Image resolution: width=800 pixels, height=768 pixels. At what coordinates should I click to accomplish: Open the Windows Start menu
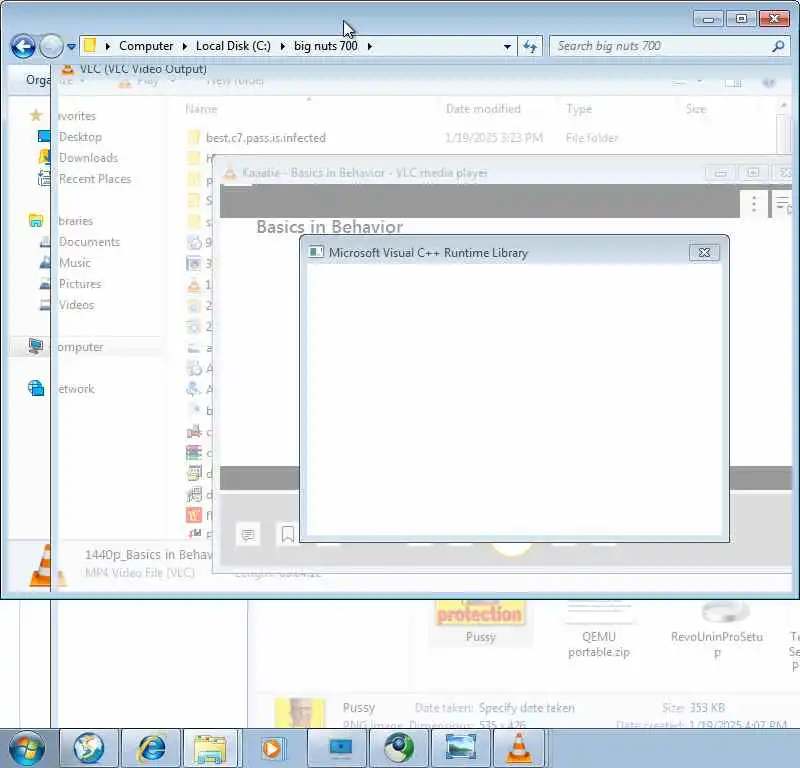[27, 749]
